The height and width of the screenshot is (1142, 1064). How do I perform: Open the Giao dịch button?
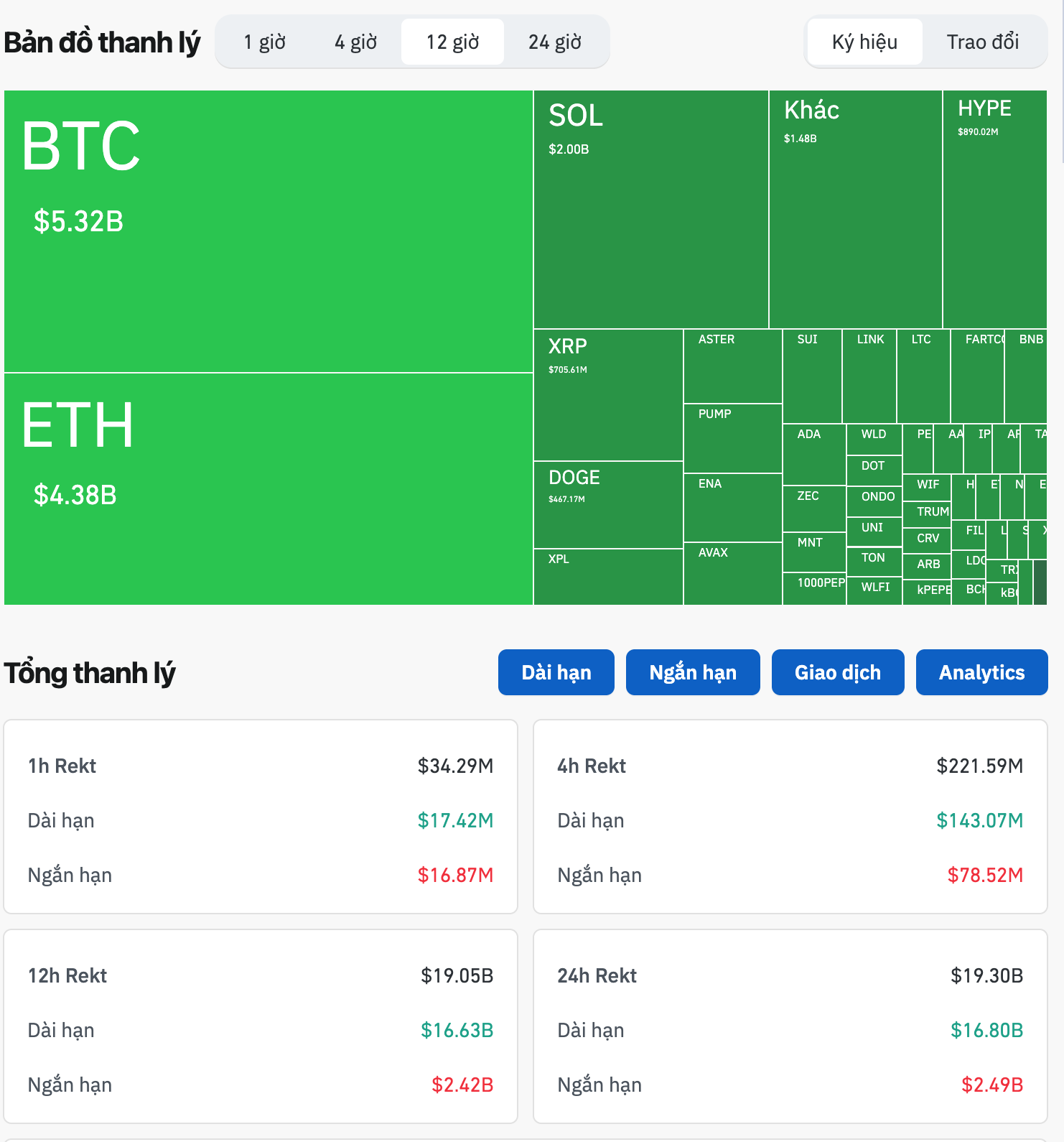point(837,672)
